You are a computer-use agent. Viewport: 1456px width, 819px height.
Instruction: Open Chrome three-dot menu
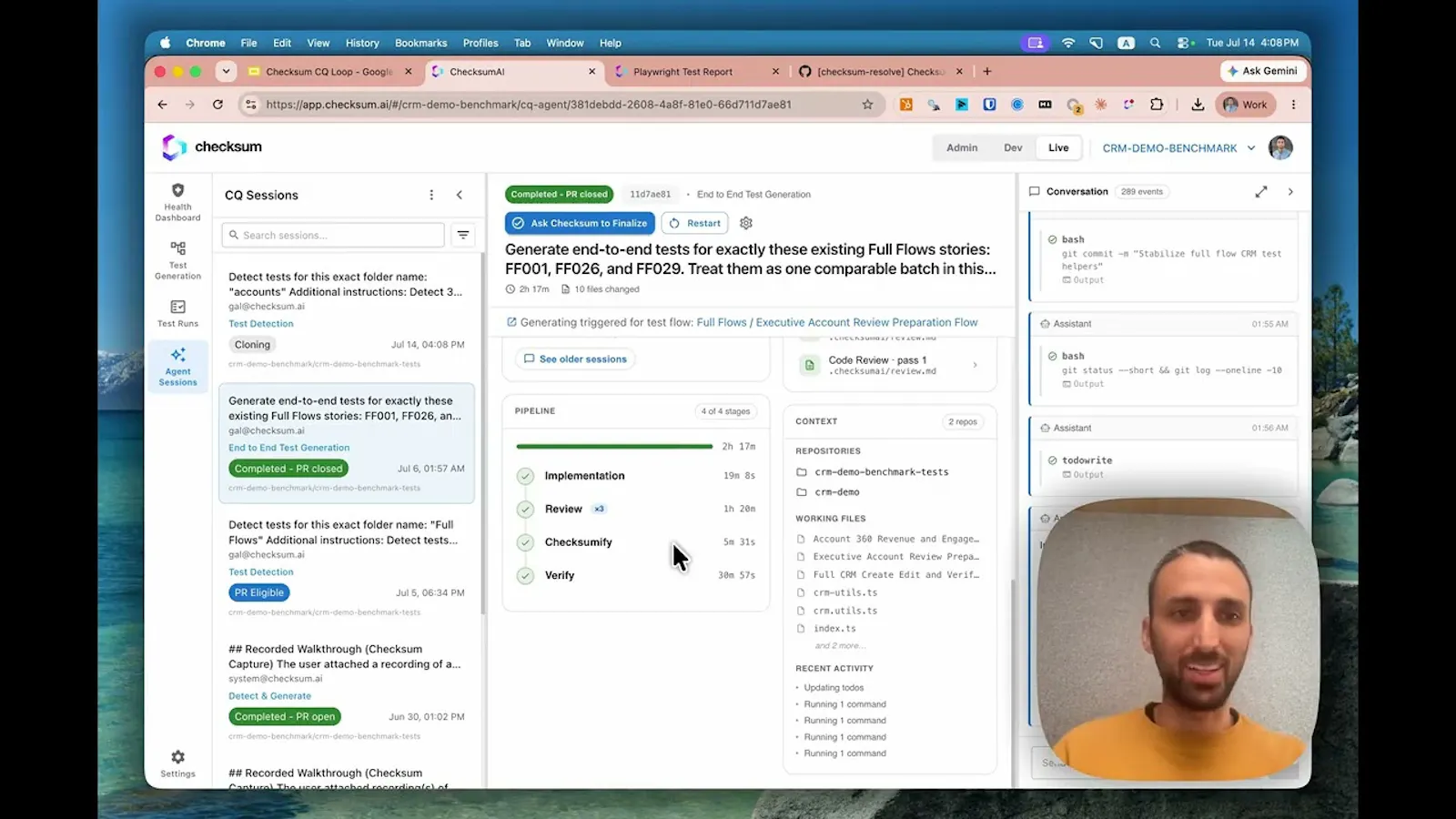point(1293,105)
